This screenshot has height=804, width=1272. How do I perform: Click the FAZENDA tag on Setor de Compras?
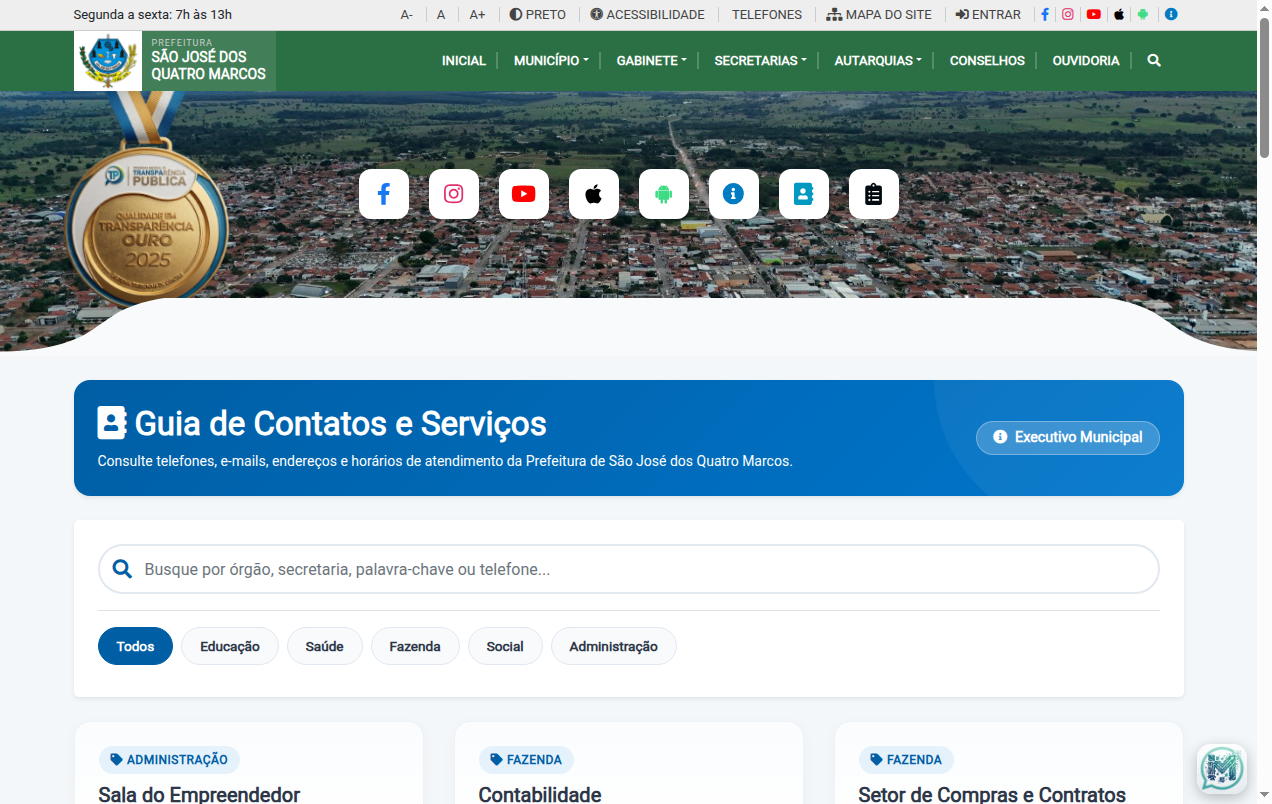[906, 760]
